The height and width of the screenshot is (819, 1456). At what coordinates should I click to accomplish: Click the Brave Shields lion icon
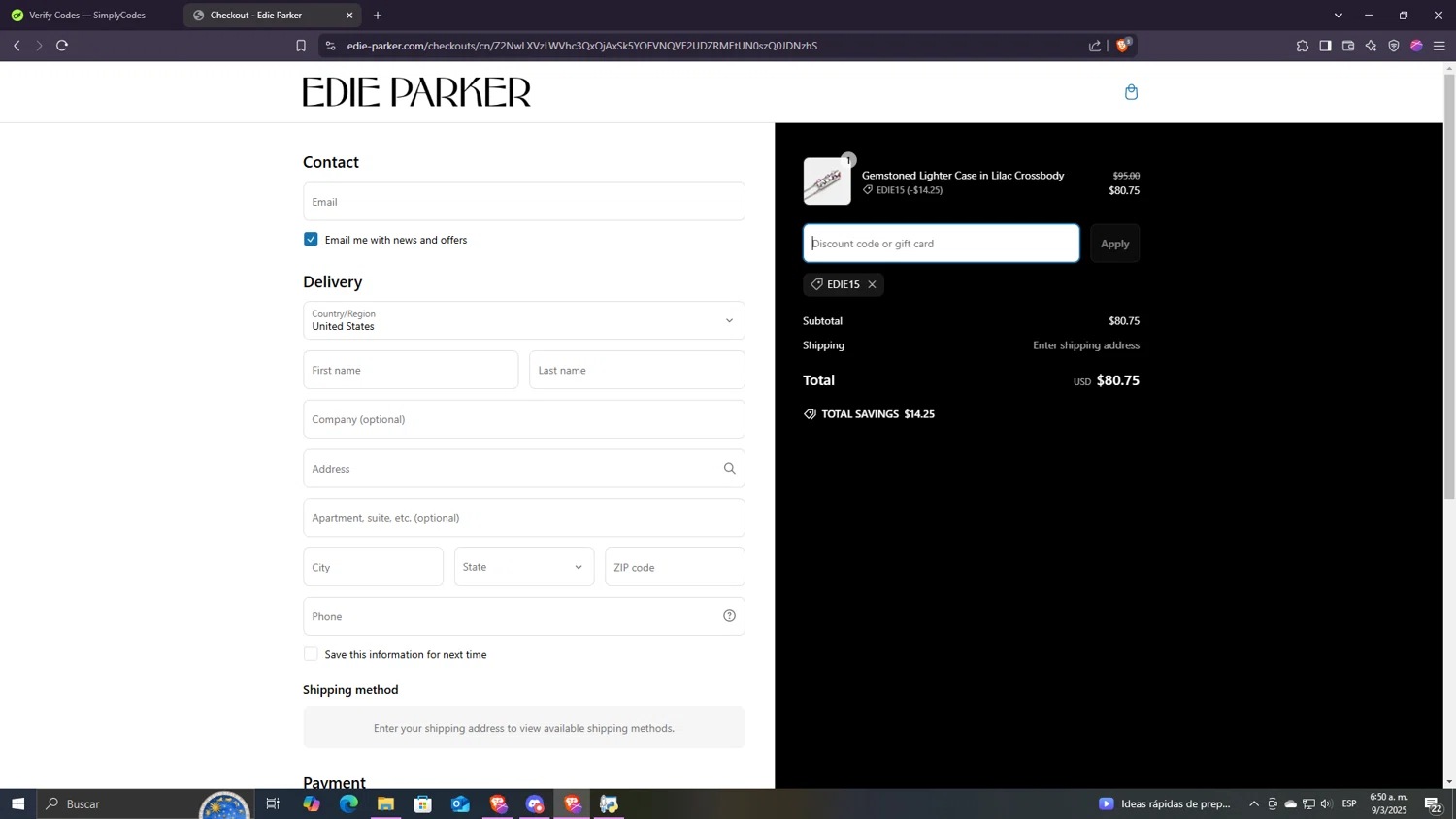pyautogui.click(x=1123, y=45)
